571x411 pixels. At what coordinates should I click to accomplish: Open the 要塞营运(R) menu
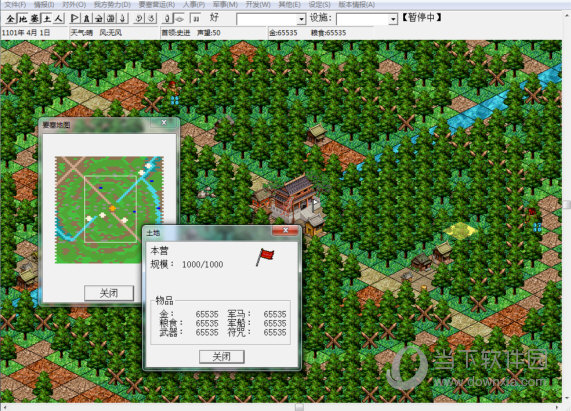point(157,5)
